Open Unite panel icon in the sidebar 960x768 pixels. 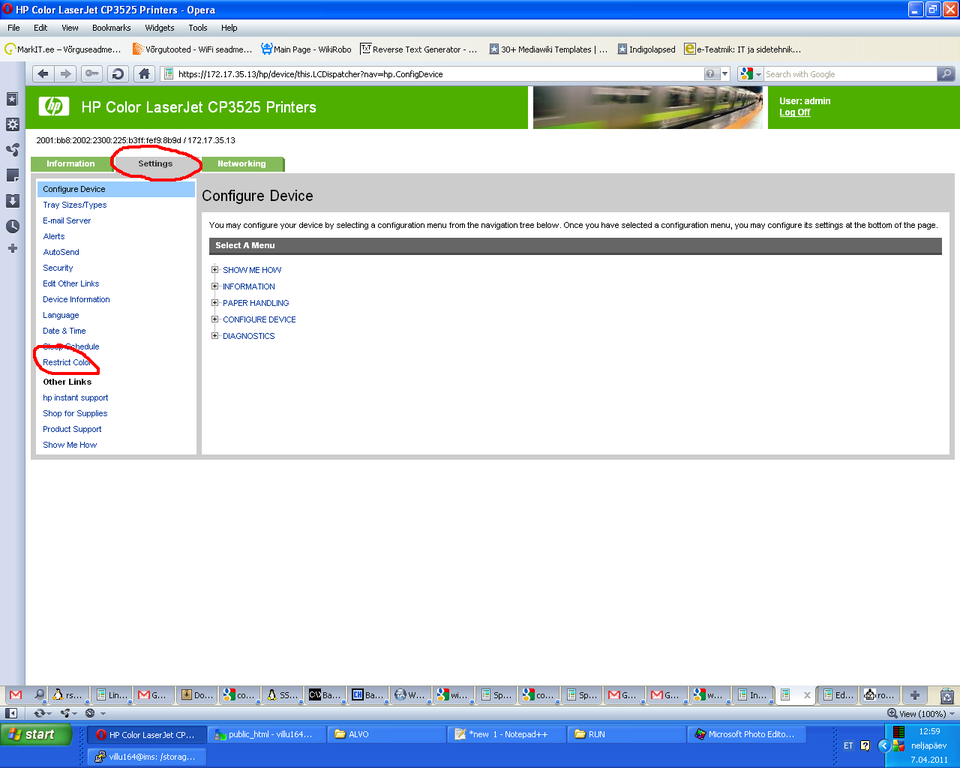click(x=12, y=149)
